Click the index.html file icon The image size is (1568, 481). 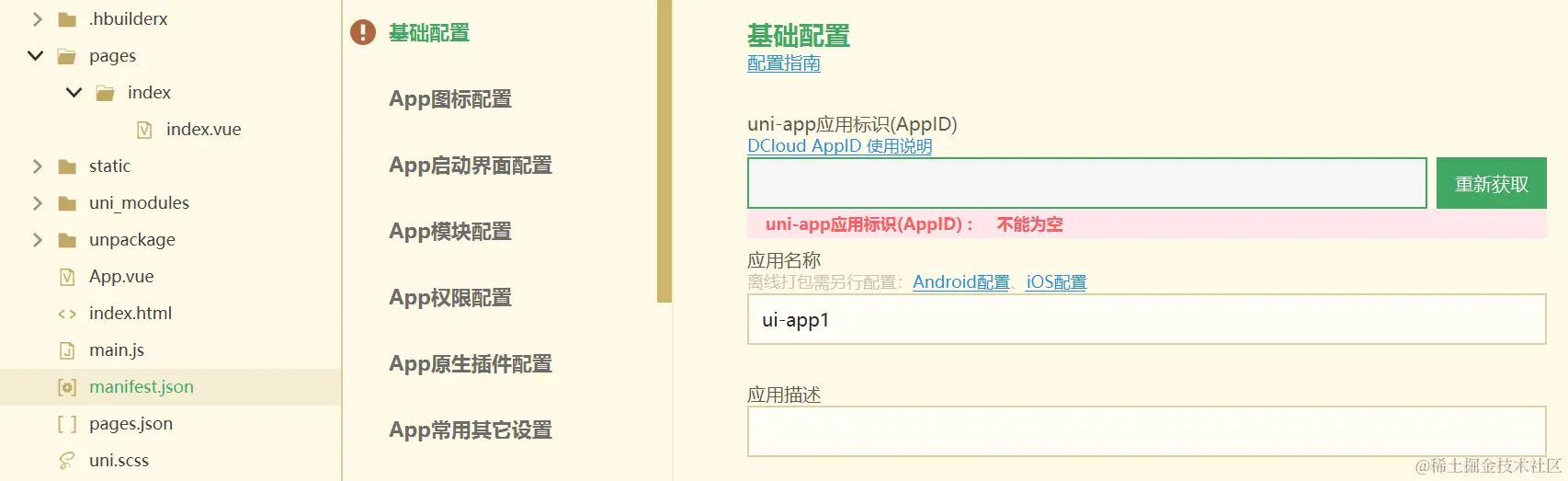(x=67, y=314)
